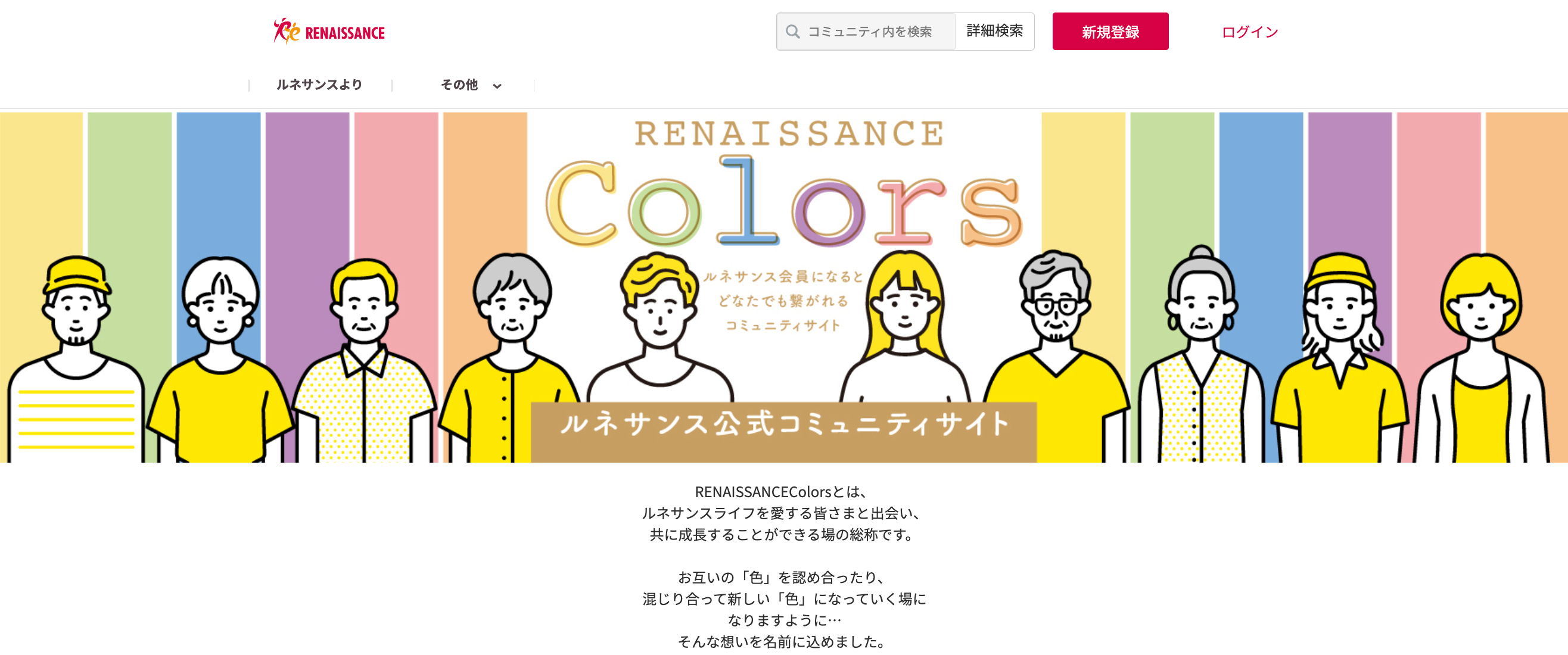Click the RENAISSANCE text above Colors
The height and width of the screenshot is (655, 1568).
coord(789,134)
